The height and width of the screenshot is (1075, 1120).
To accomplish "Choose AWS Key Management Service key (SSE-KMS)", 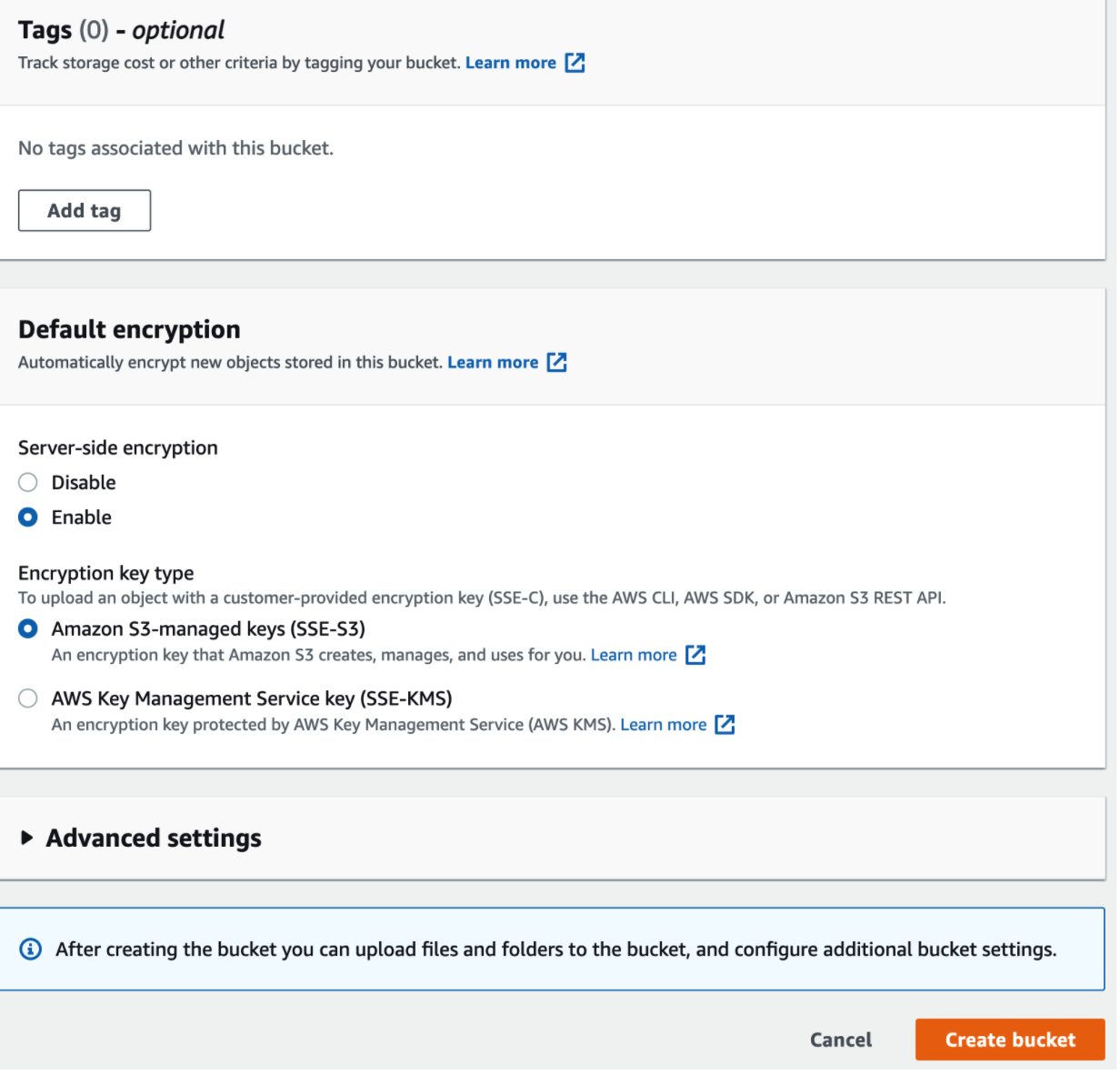I will click(x=28, y=698).
